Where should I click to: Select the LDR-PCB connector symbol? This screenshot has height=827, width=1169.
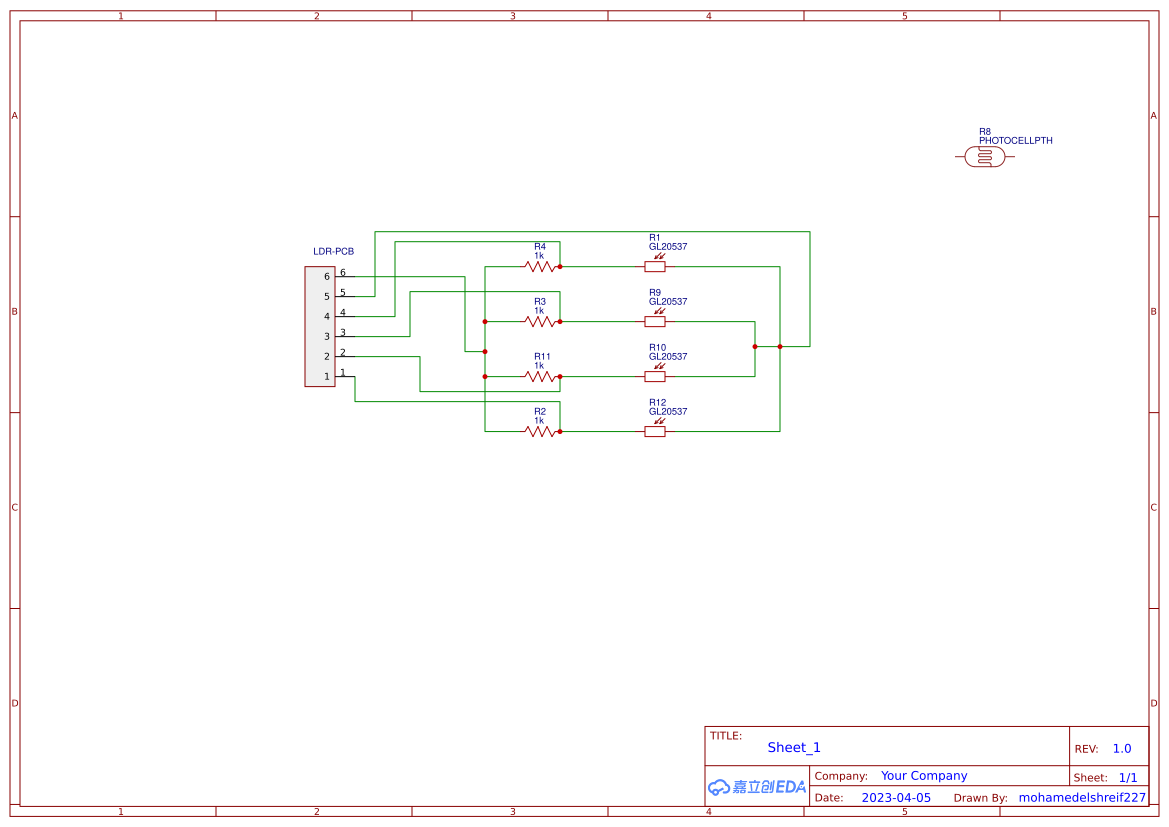coord(319,326)
